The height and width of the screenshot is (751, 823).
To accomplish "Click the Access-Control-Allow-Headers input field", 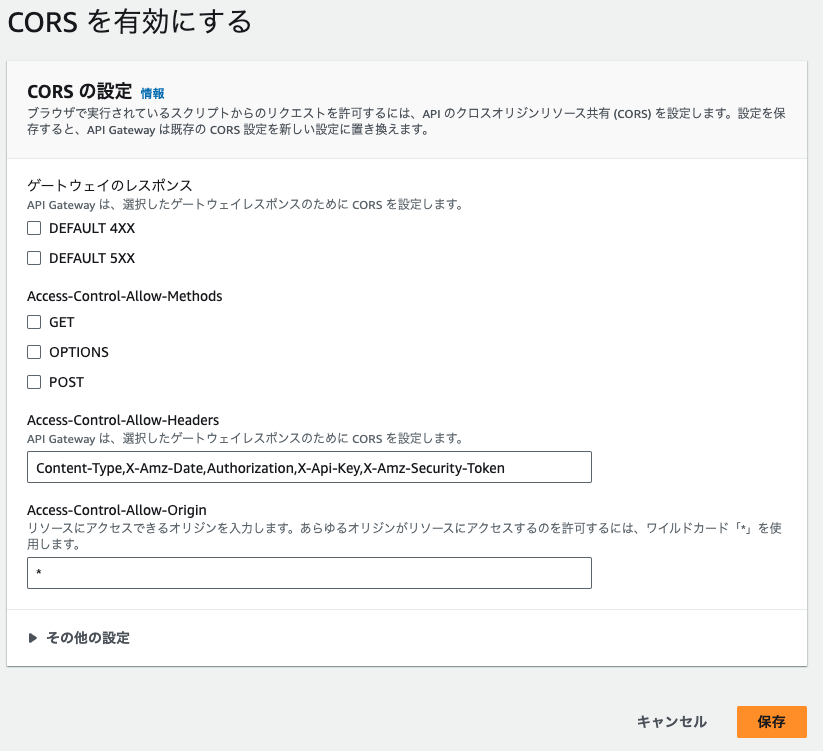I will click(309, 467).
